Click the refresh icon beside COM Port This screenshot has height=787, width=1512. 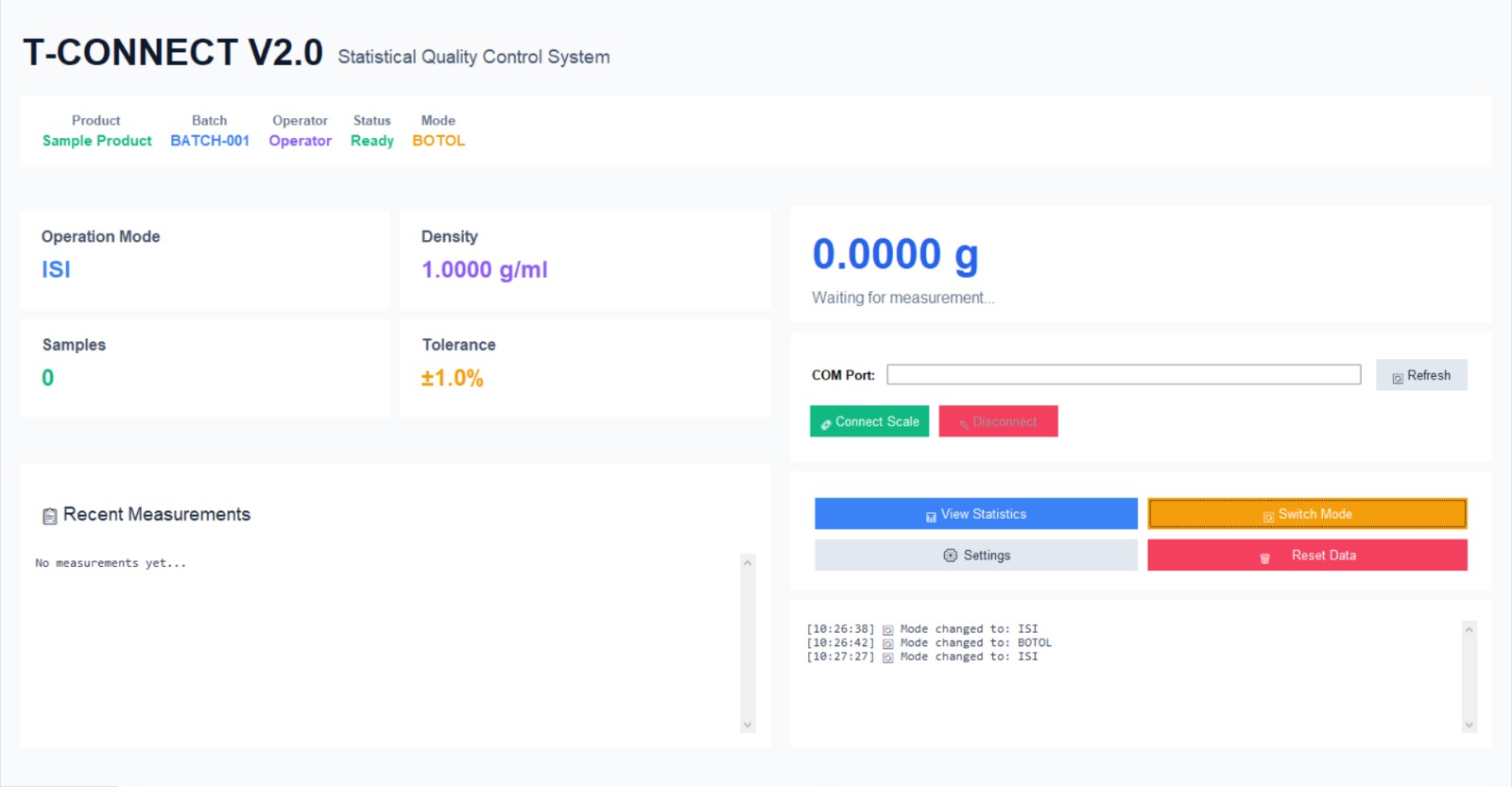[x=1397, y=377]
